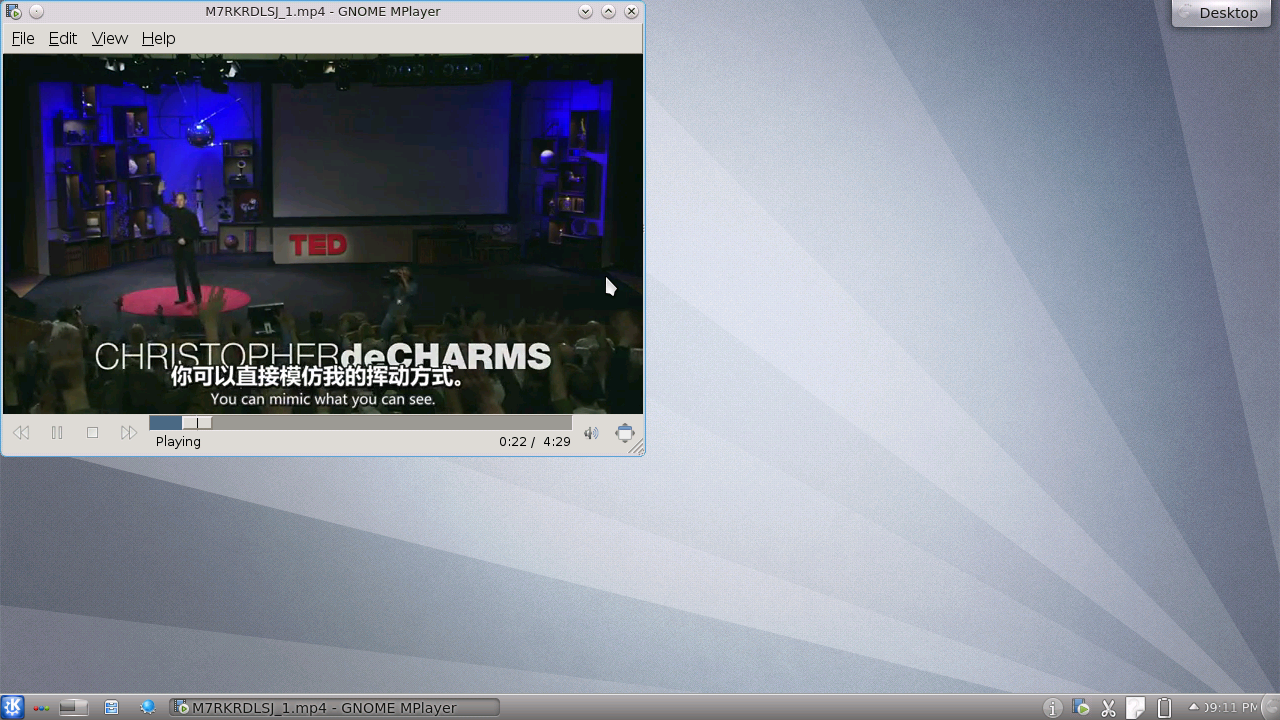Screen dimensions: 1280x720
Task: Open the Edit menu
Action: 63,38
